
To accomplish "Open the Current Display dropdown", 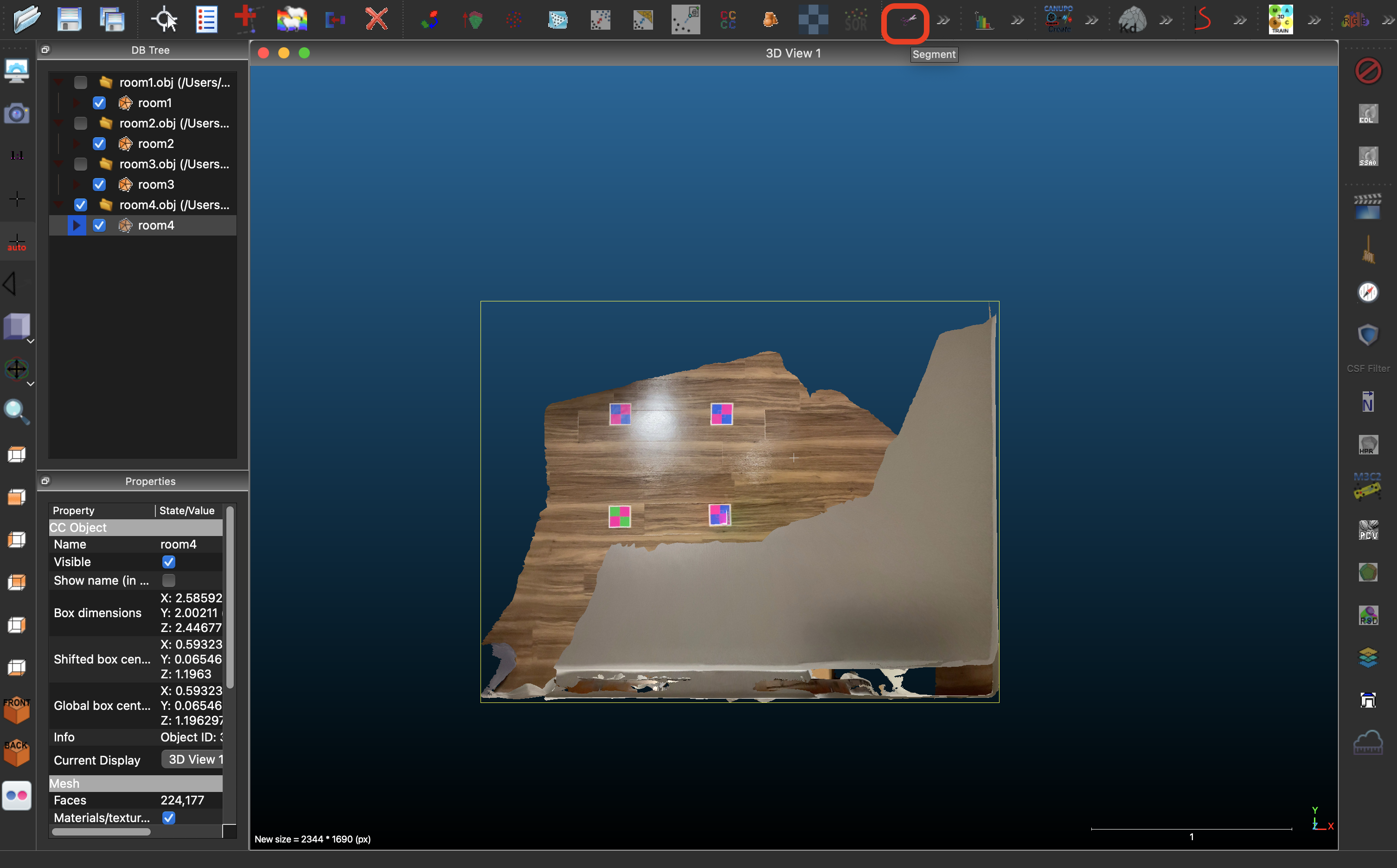I will tap(193, 759).
